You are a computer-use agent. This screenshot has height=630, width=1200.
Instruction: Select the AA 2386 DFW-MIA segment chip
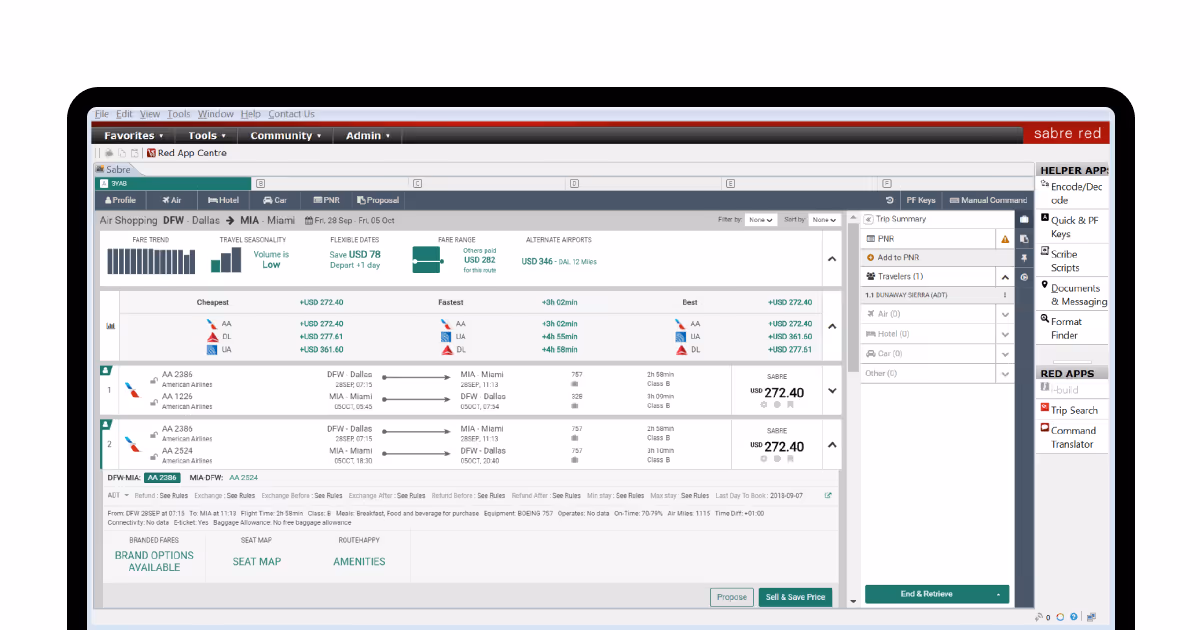coord(163,478)
